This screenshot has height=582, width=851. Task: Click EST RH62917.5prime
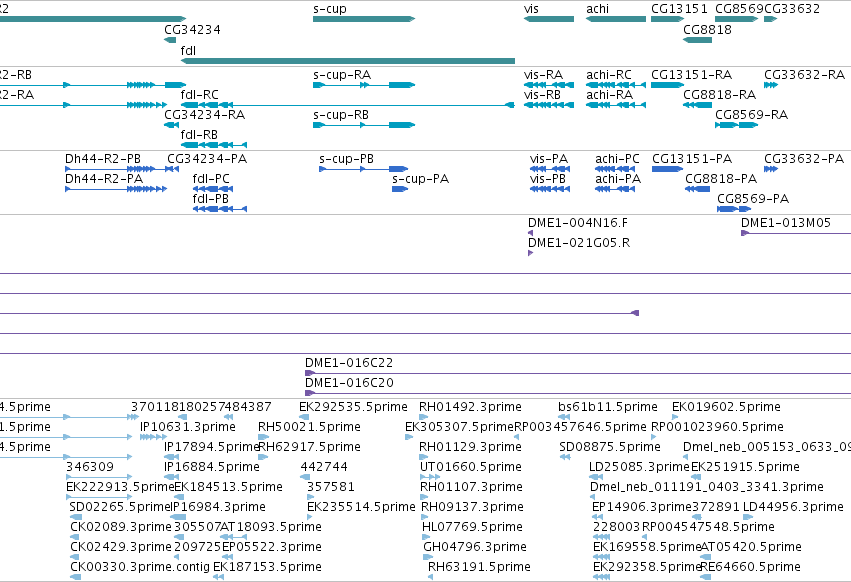(309, 447)
